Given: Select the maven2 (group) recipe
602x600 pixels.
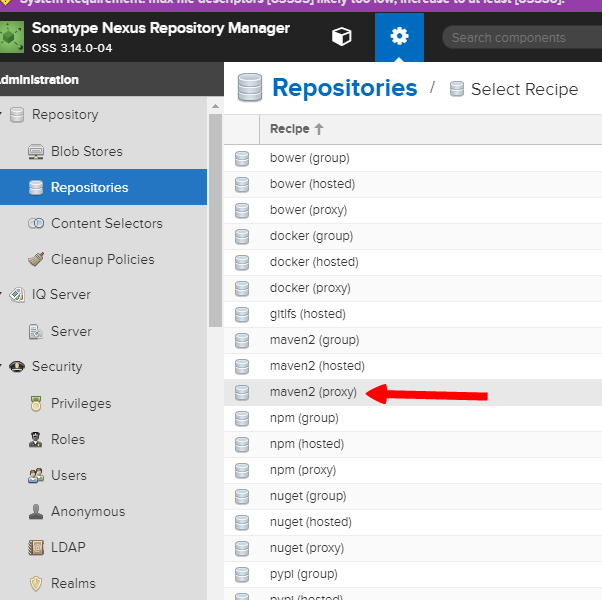Looking at the screenshot, I should (x=413, y=340).
